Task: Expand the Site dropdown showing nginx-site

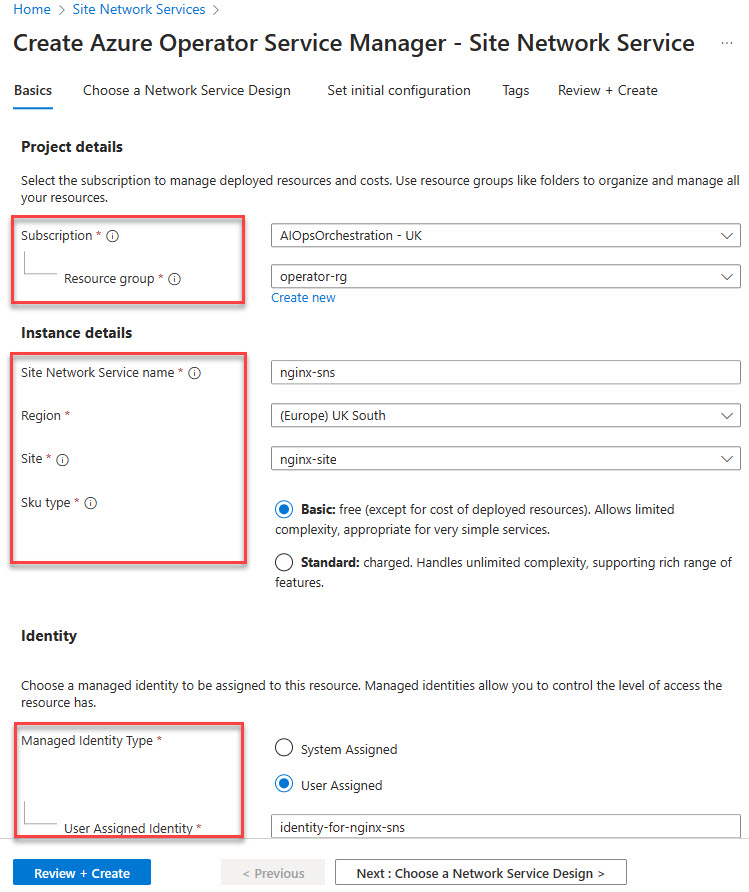Action: coord(505,458)
